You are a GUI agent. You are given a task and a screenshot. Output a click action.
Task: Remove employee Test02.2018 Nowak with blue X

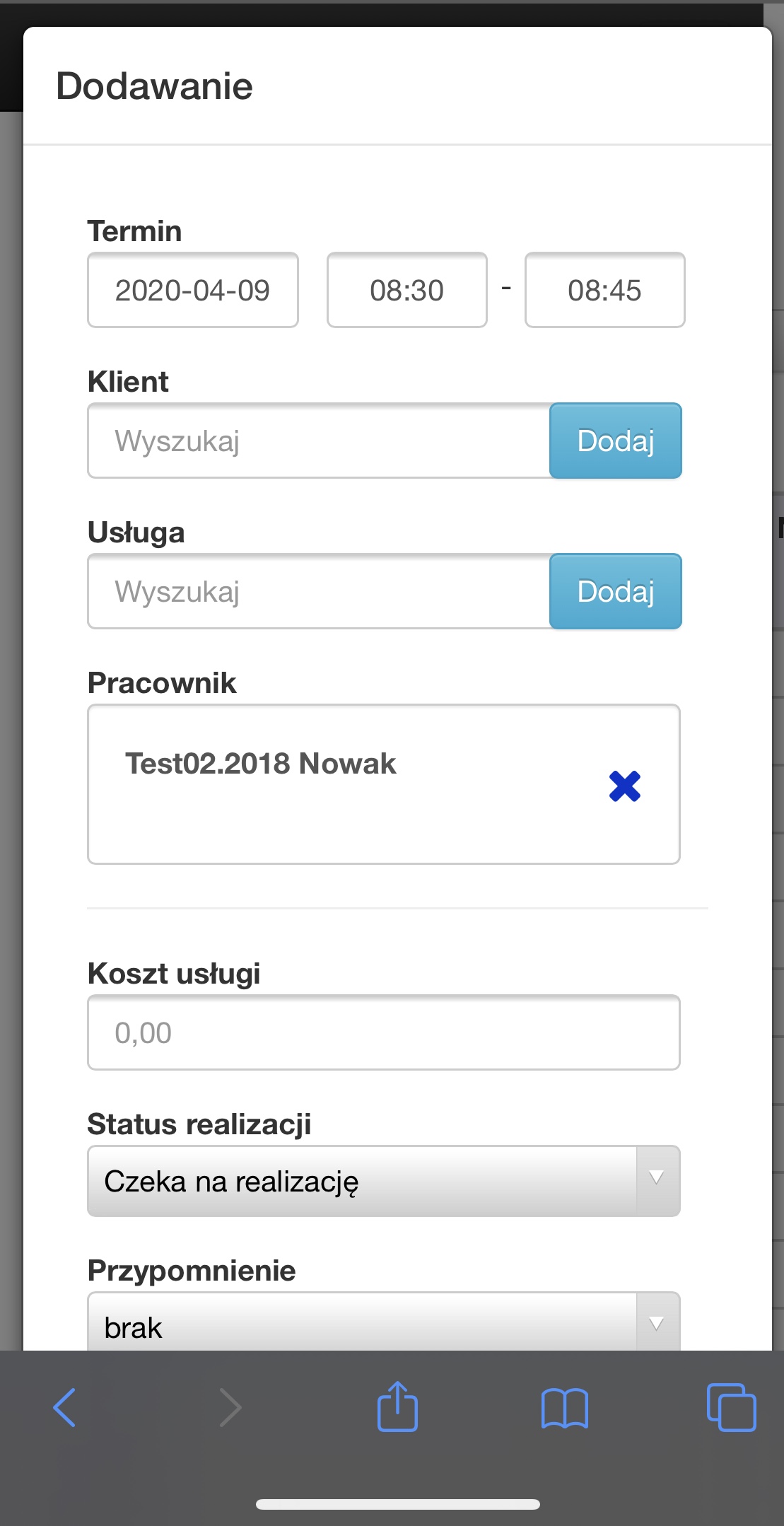click(624, 786)
